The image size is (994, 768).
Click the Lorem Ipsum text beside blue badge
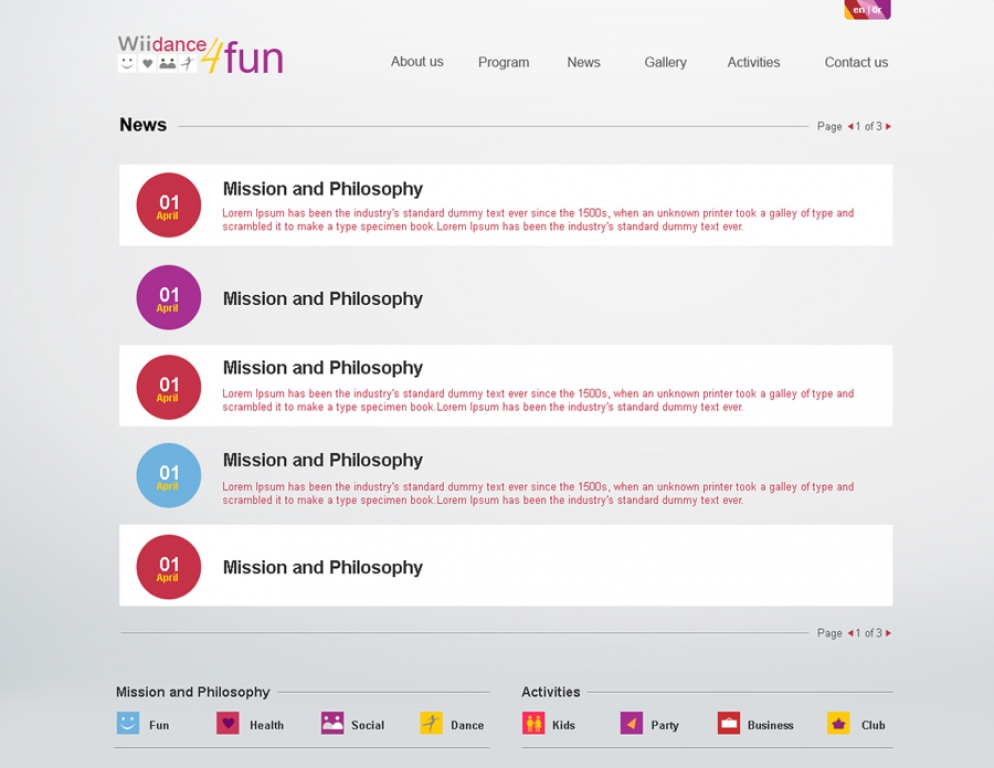click(x=538, y=493)
